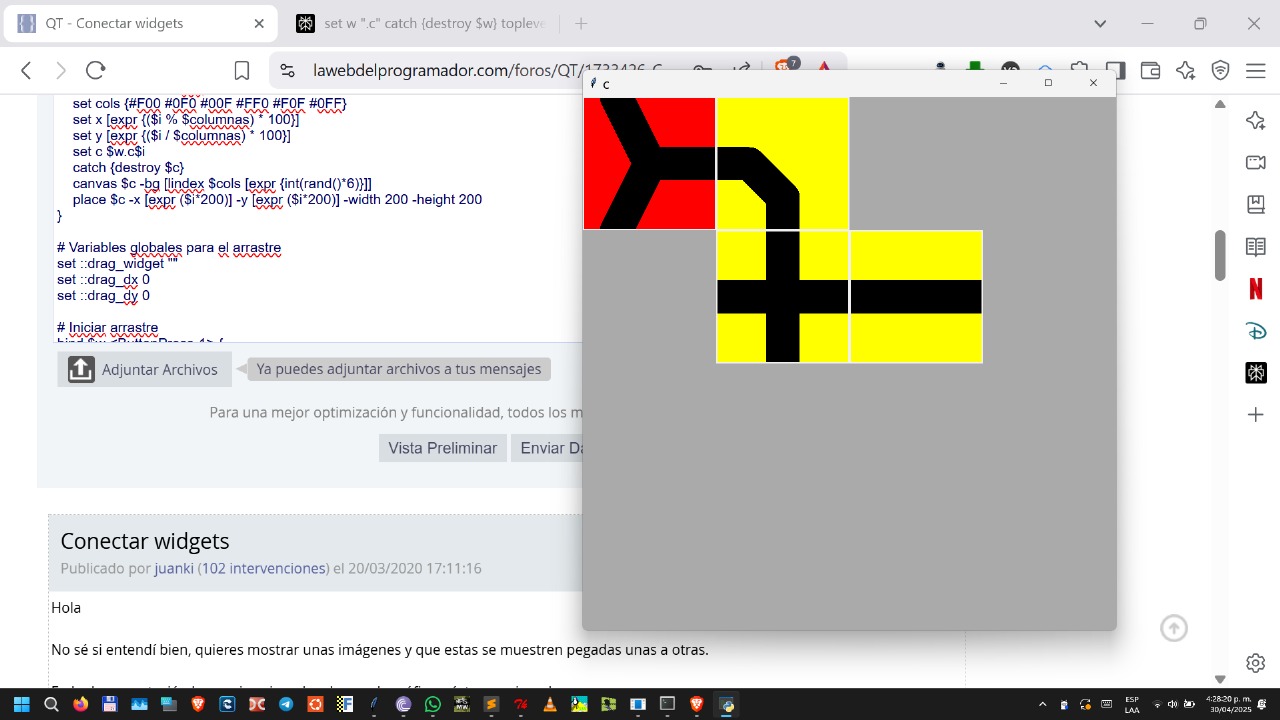
Task: Open the Netflix shortcut in sidebar
Action: pyautogui.click(x=1256, y=289)
